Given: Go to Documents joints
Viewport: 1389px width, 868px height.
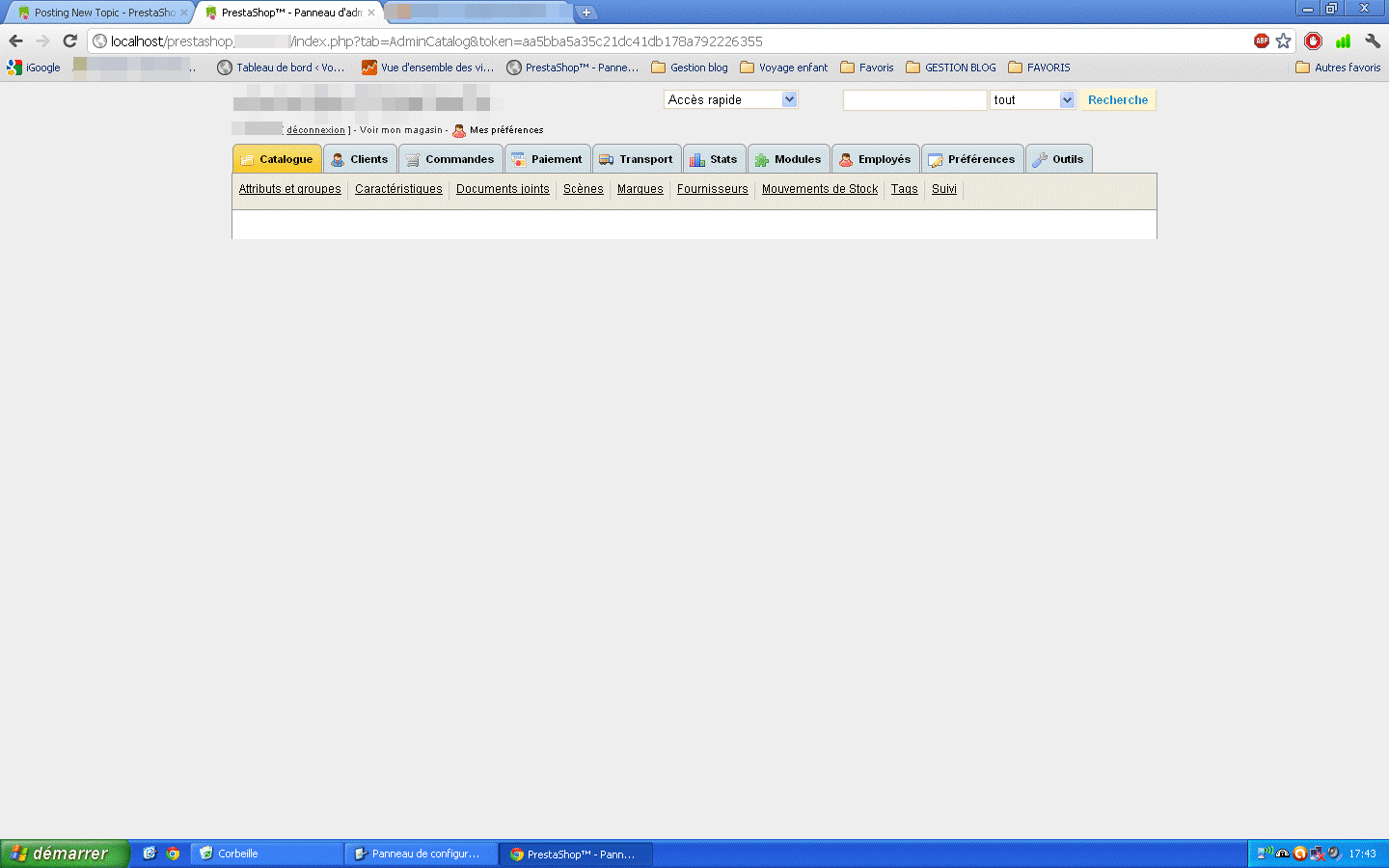Looking at the screenshot, I should click(503, 189).
